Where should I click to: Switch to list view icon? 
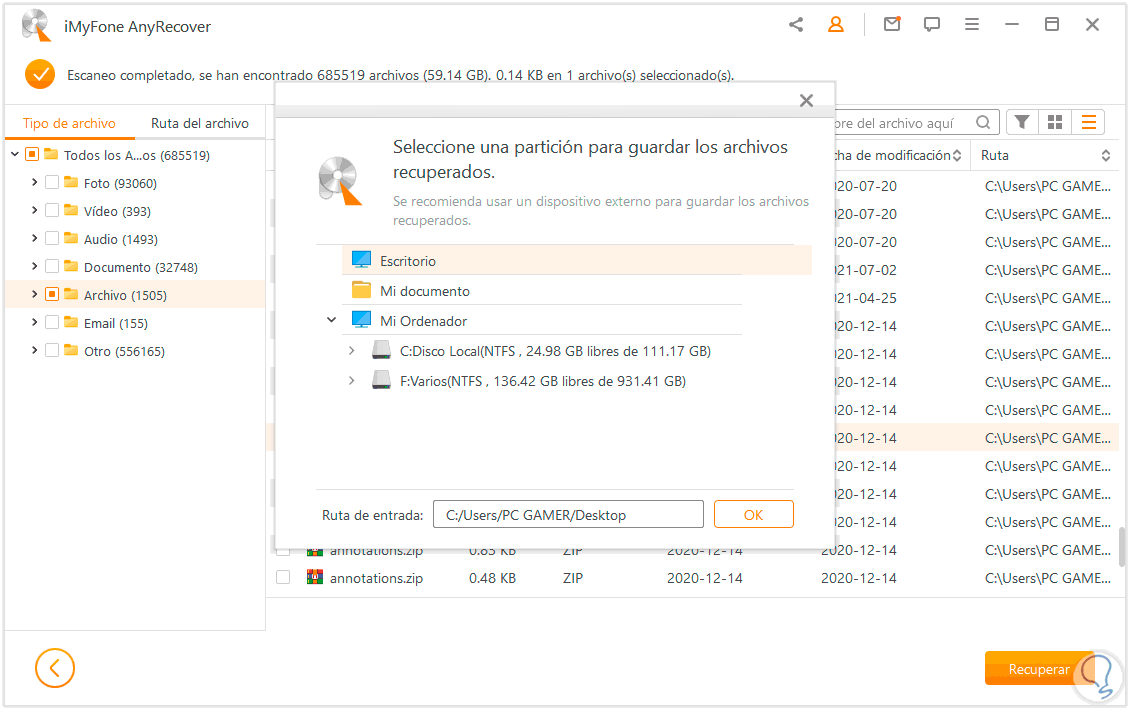[1088, 123]
